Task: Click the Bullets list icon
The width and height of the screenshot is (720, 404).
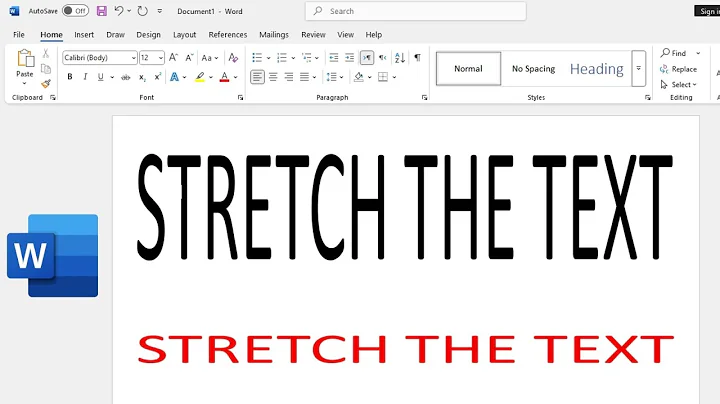Action: click(257, 57)
